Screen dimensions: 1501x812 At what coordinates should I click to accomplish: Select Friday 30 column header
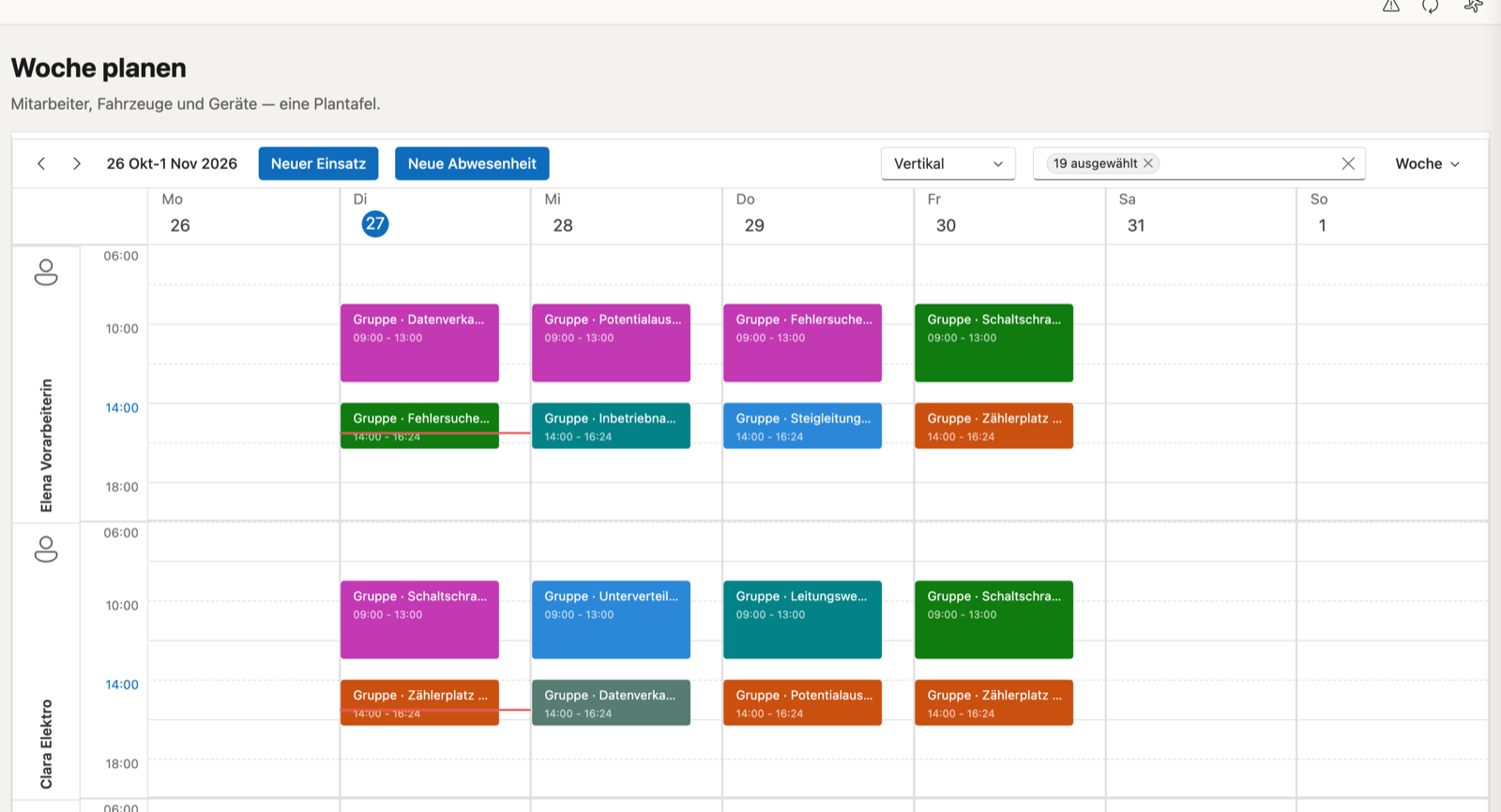pos(1009,216)
